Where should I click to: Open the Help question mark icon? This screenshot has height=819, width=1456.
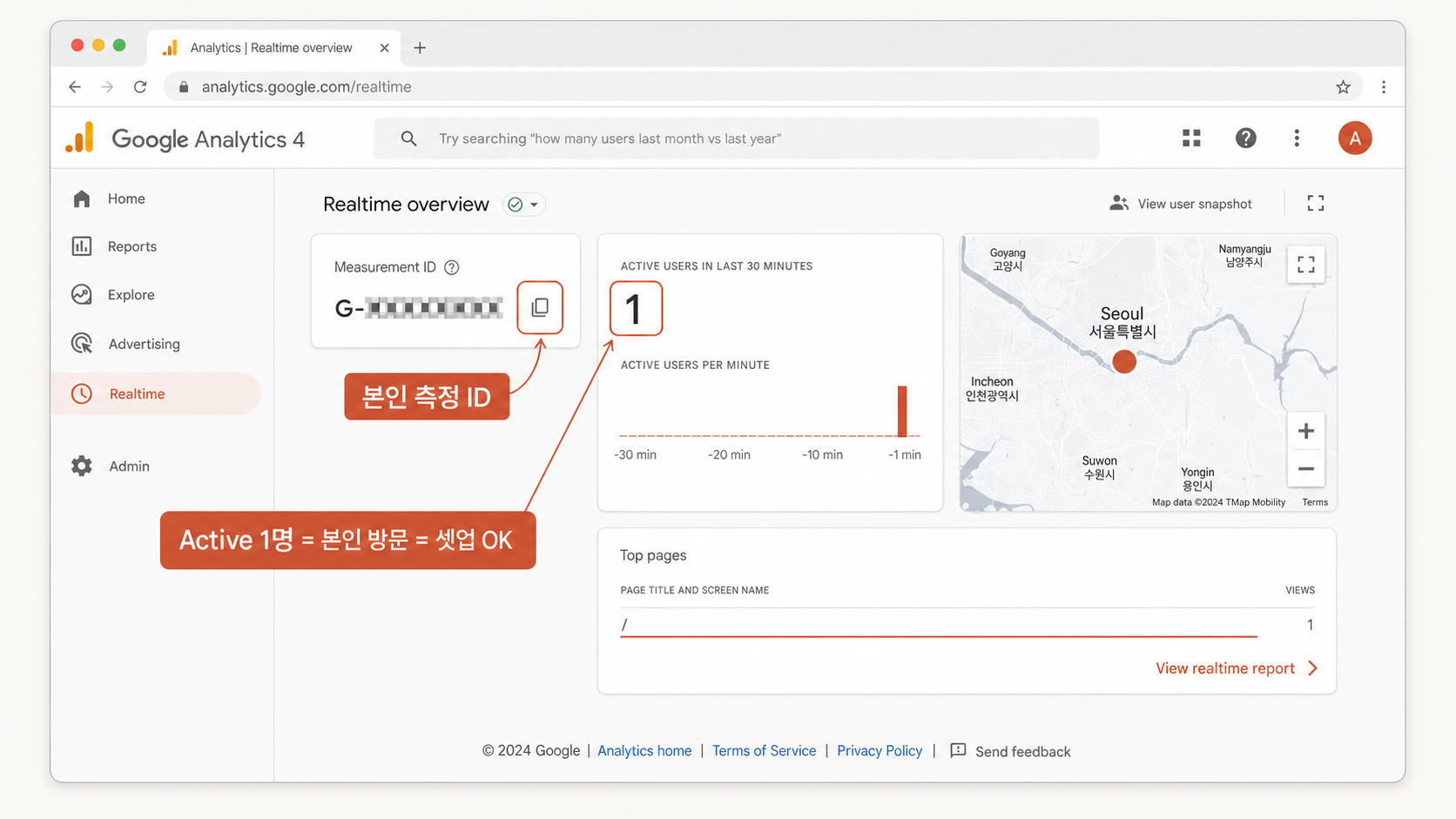1245,138
